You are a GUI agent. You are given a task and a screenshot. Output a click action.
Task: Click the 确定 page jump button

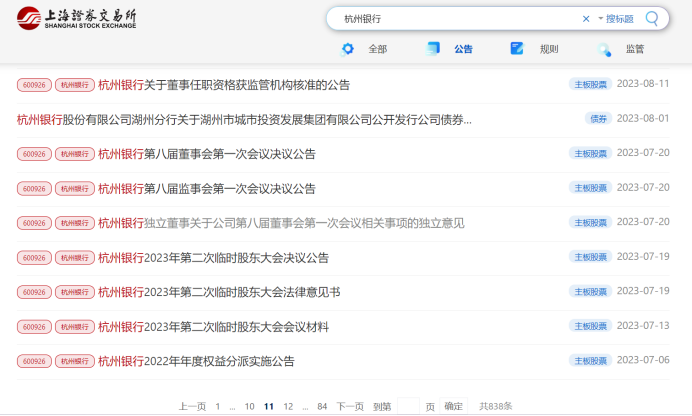453,406
